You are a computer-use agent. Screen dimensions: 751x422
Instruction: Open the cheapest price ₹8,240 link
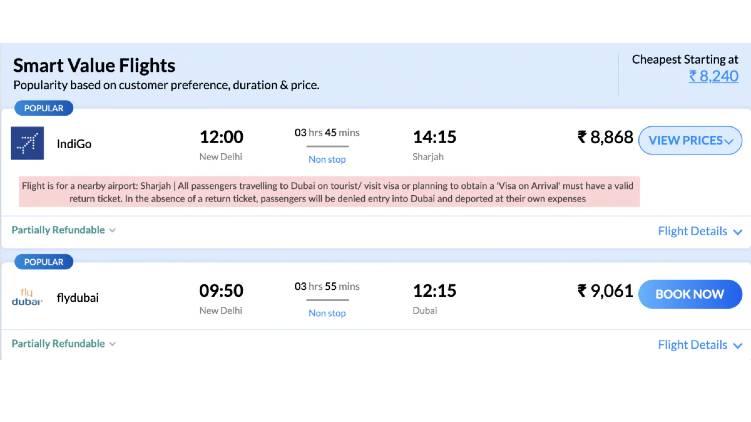coord(713,76)
